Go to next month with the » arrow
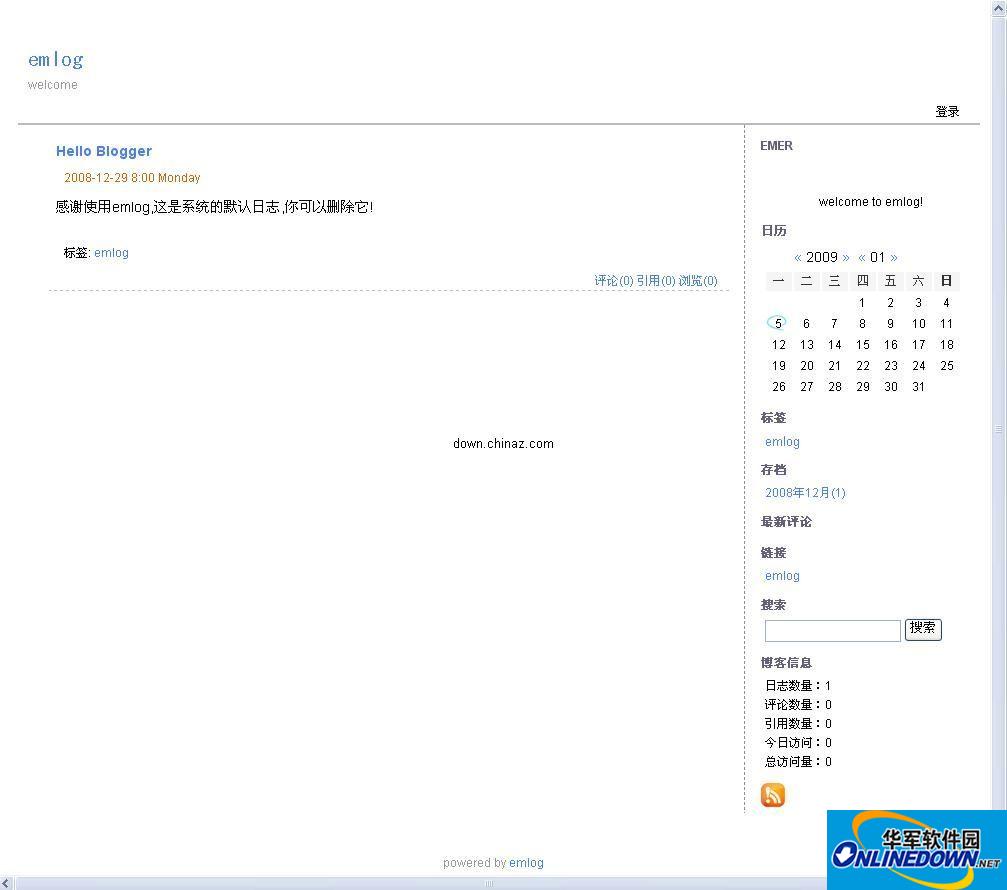The height and width of the screenshot is (890, 1007). [894, 257]
